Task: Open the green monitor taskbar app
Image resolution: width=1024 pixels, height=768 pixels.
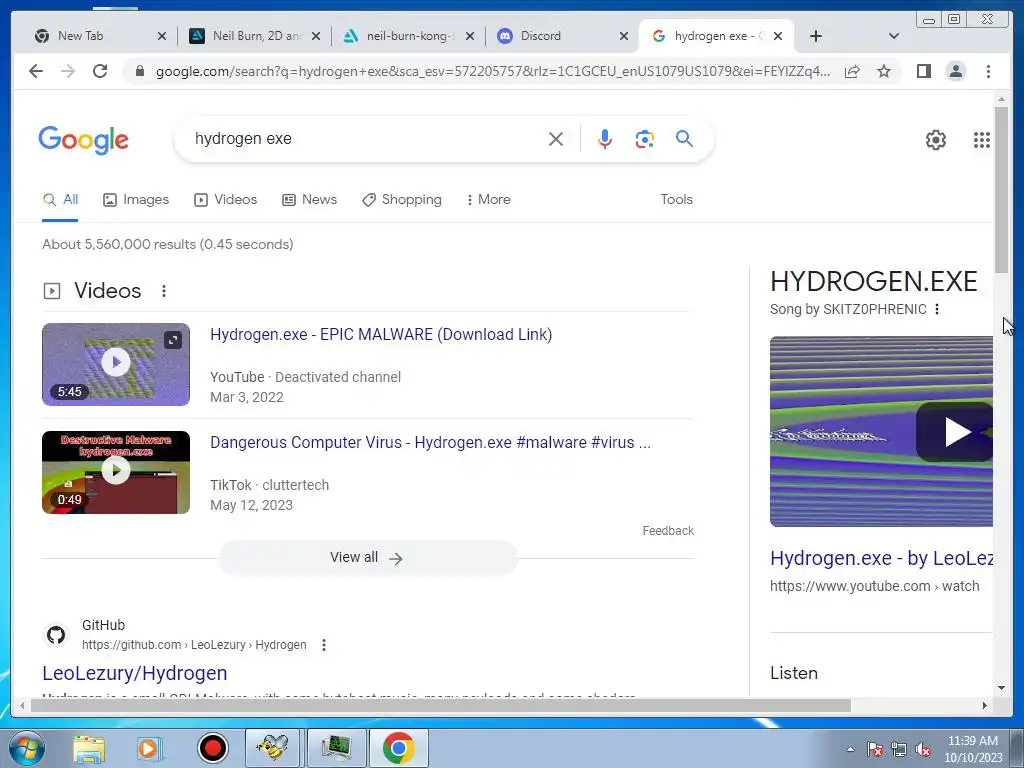Action: [336, 748]
